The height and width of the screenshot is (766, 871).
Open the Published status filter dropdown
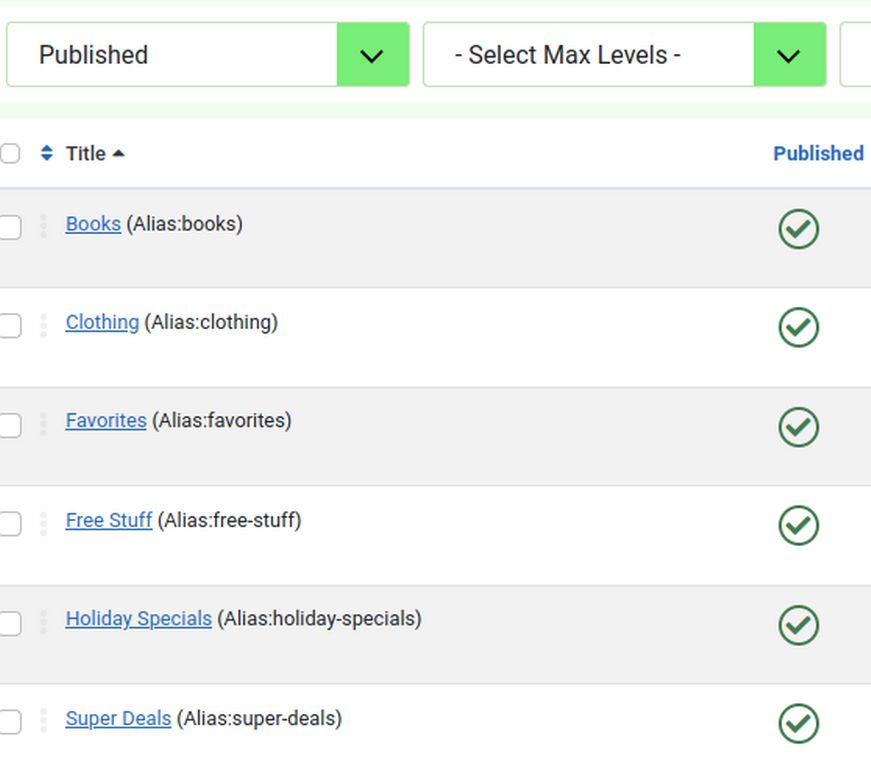208,55
